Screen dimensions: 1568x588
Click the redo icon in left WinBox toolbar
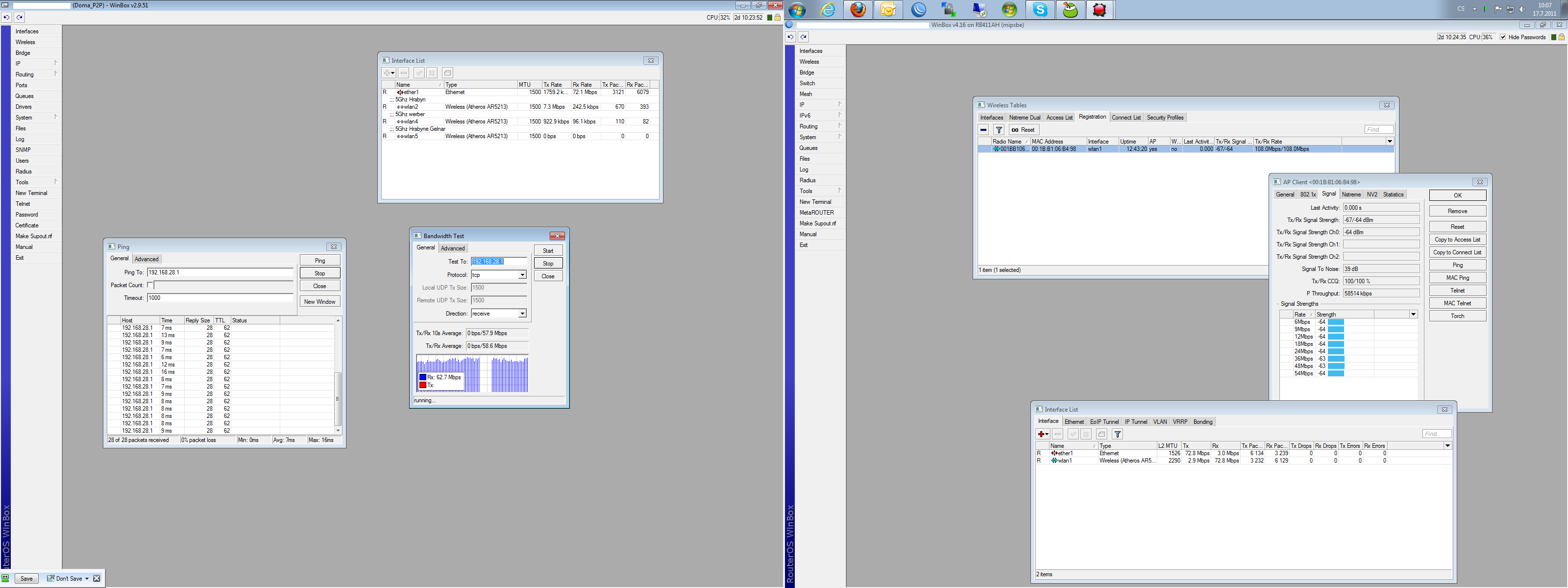(20, 18)
